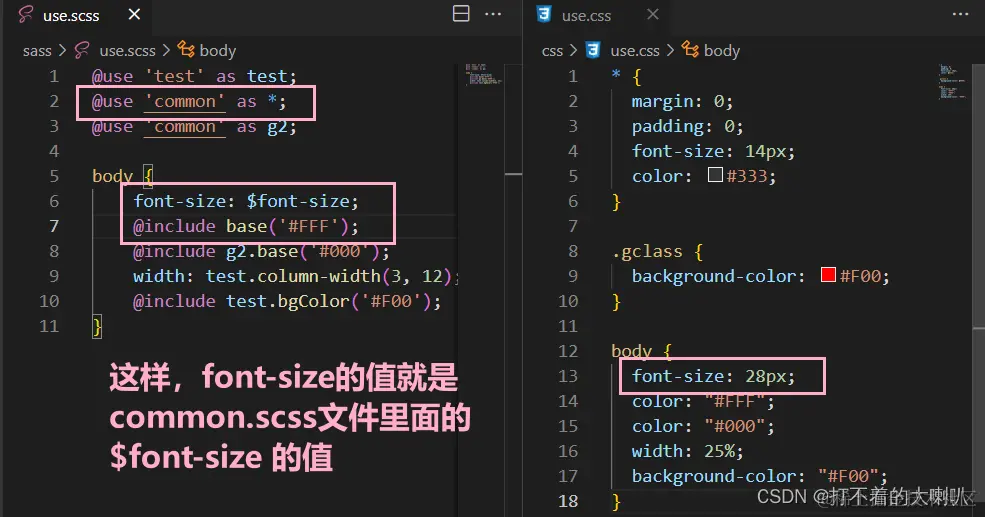Open the red #F00 color swatch picker
Screen dimensions: 985x517
828,275
